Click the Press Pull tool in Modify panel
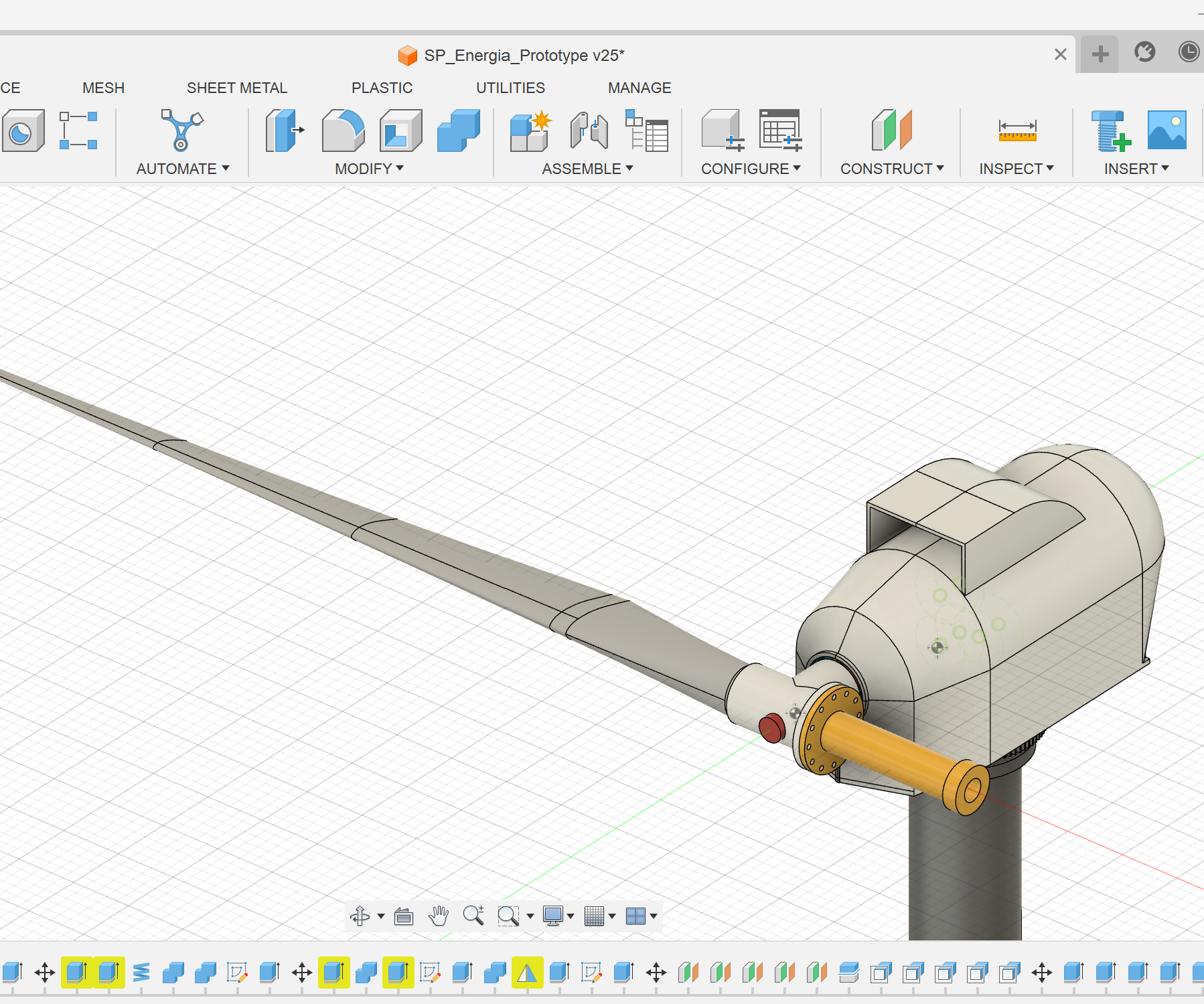 point(281,131)
